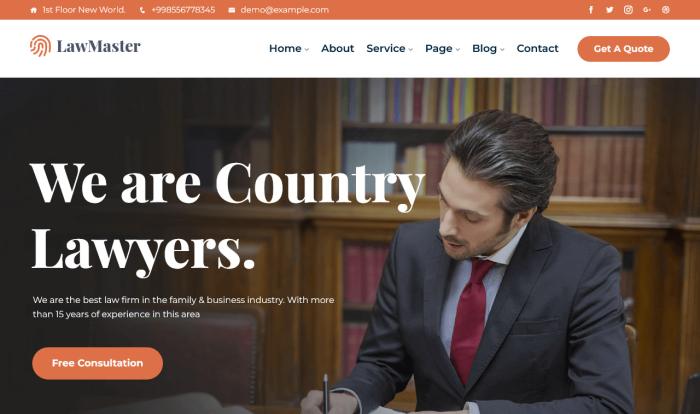
Task: Click the Get A Quote button
Action: coord(624,49)
